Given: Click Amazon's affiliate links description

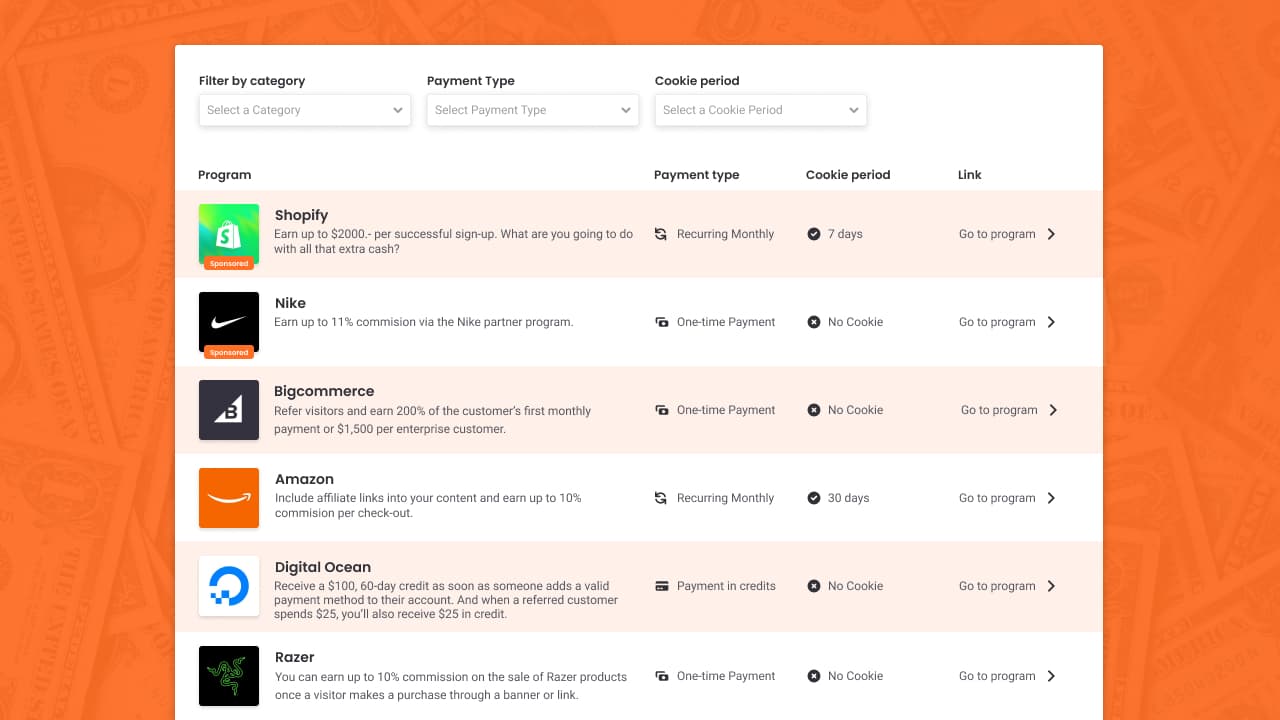Looking at the screenshot, I should coord(428,505).
